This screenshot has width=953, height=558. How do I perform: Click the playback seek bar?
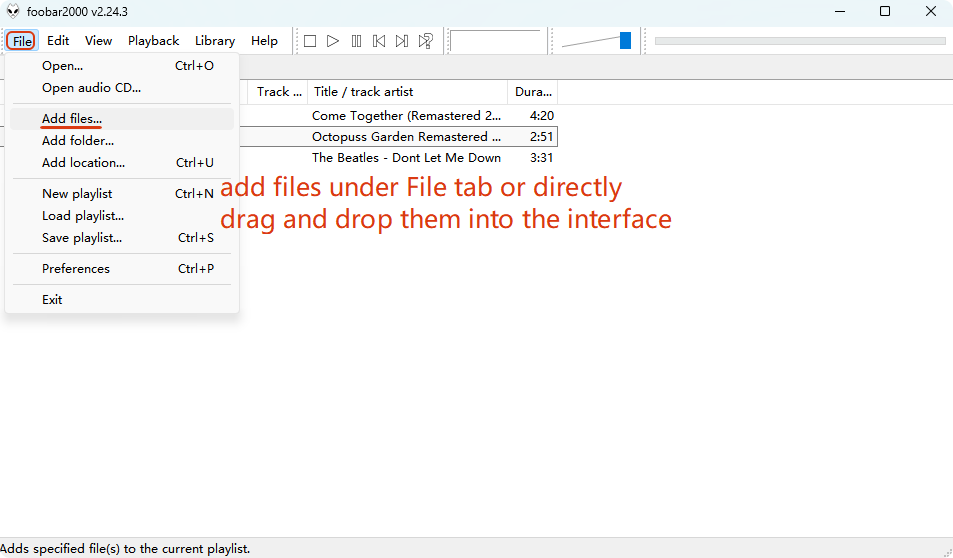click(x=799, y=41)
